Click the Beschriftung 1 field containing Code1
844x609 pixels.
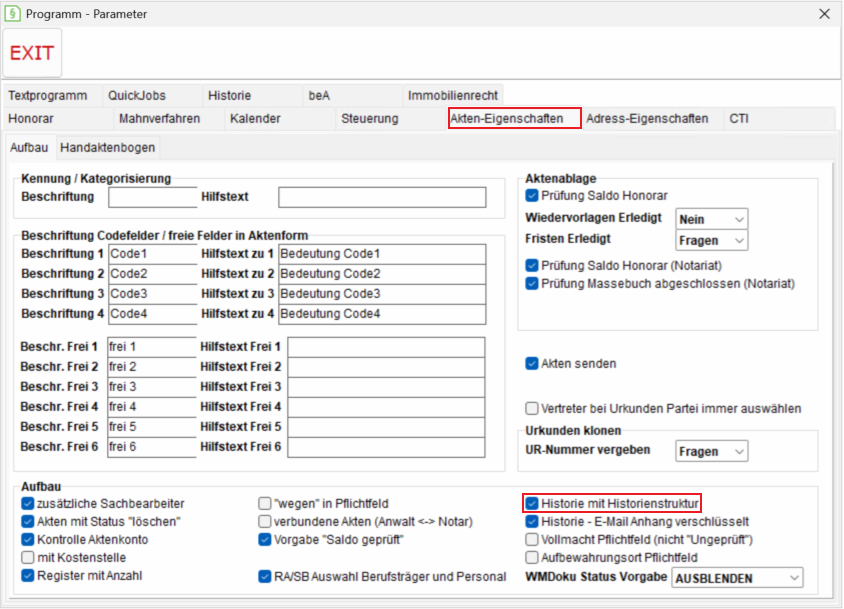pos(153,254)
